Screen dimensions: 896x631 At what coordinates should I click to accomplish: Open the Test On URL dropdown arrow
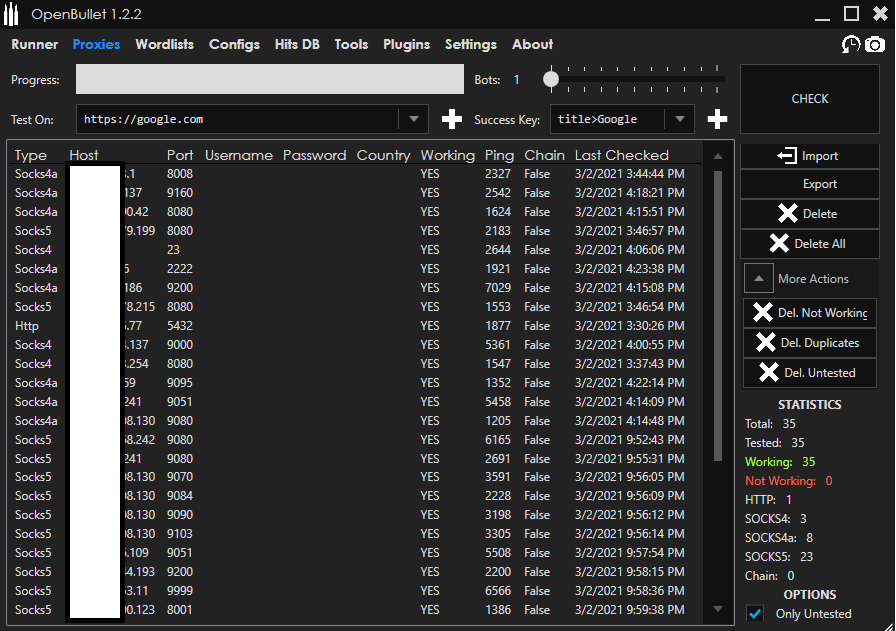click(414, 119)
